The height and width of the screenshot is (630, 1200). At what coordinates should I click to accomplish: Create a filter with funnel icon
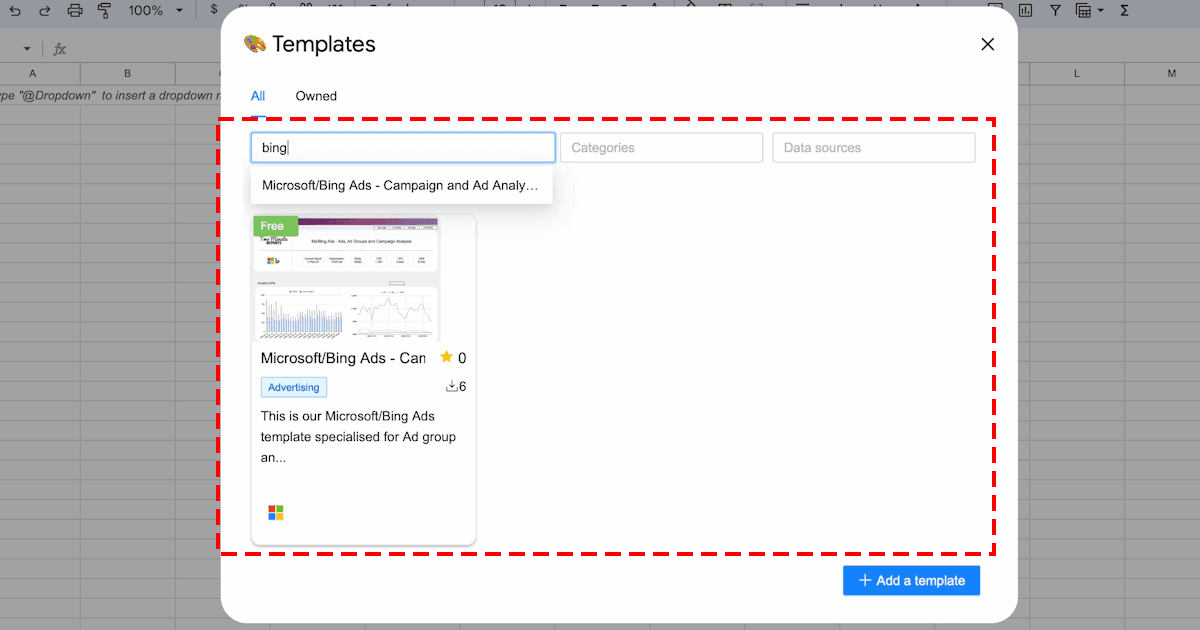[1055, 10]
